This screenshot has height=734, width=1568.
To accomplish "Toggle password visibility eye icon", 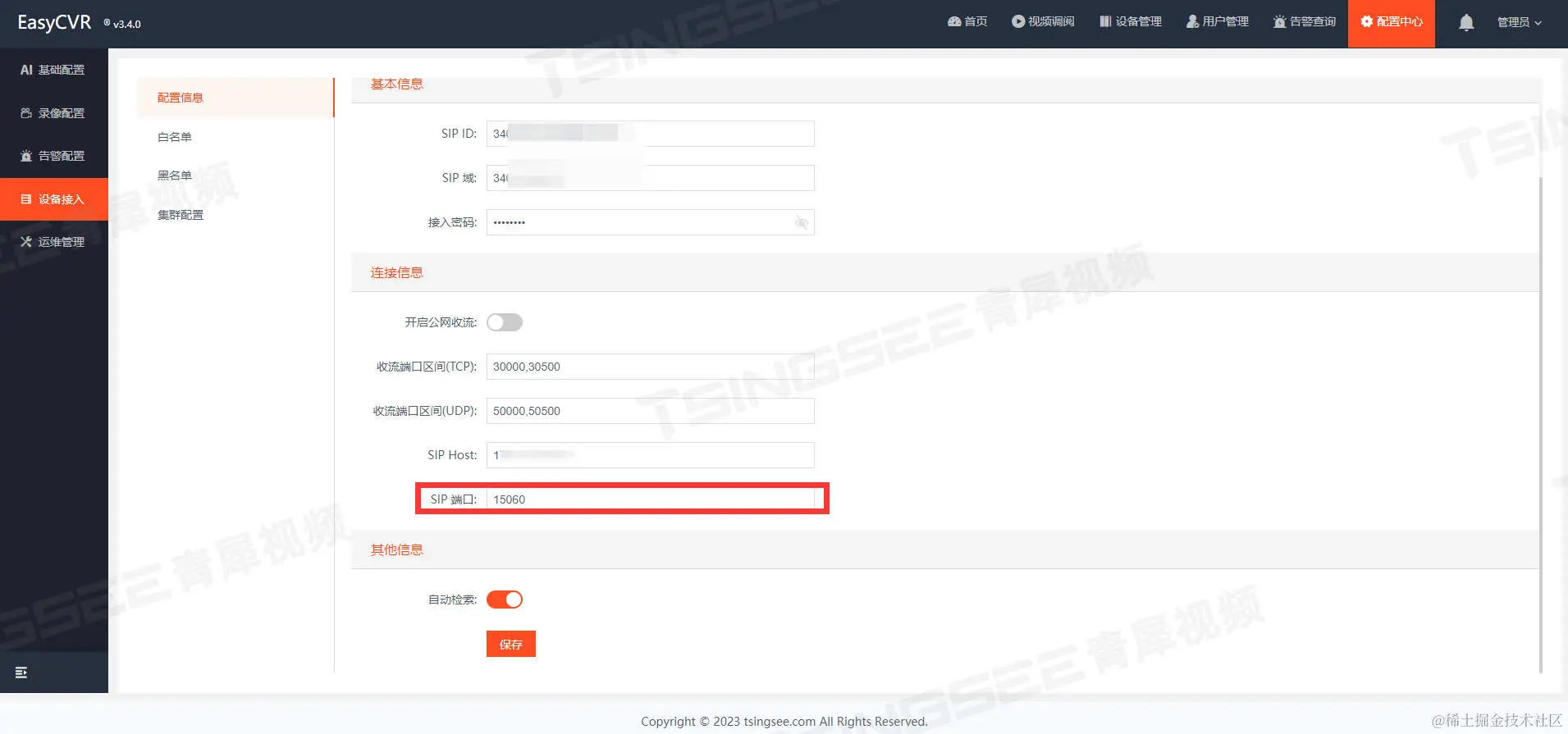I will (x=802, y=222).
